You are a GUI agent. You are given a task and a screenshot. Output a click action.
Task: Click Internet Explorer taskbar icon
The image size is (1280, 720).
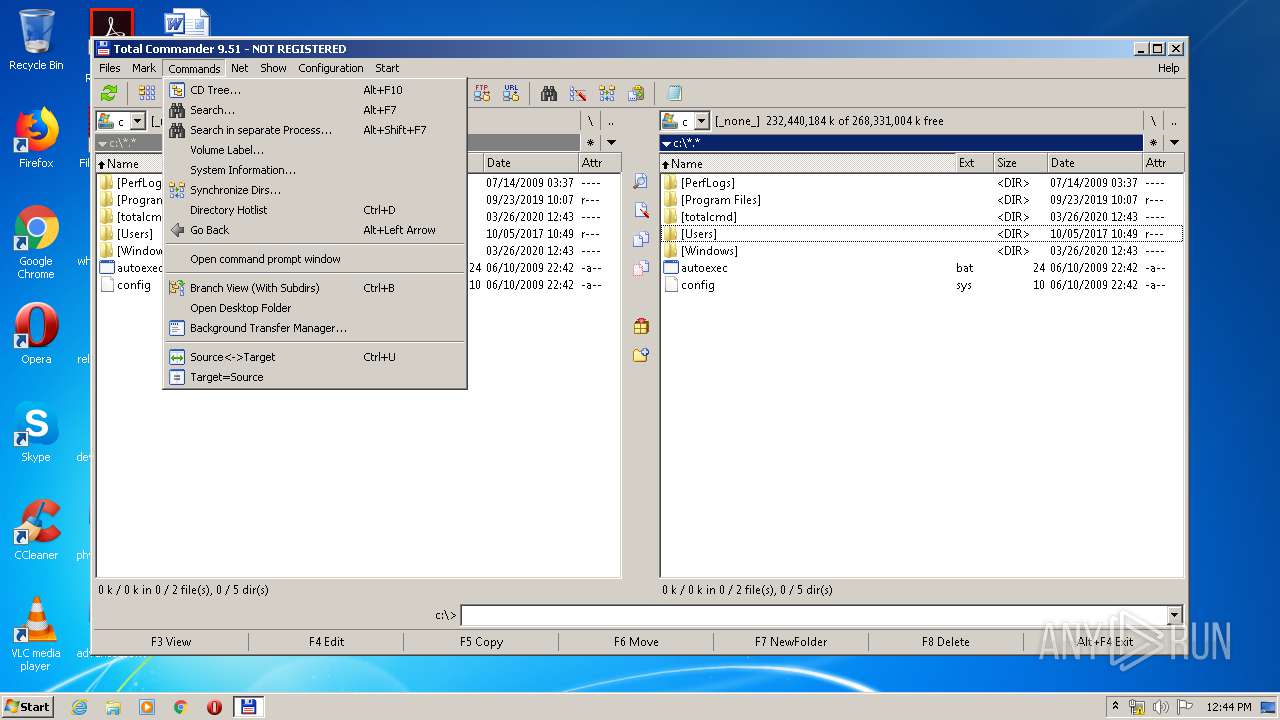coord(79,707)
